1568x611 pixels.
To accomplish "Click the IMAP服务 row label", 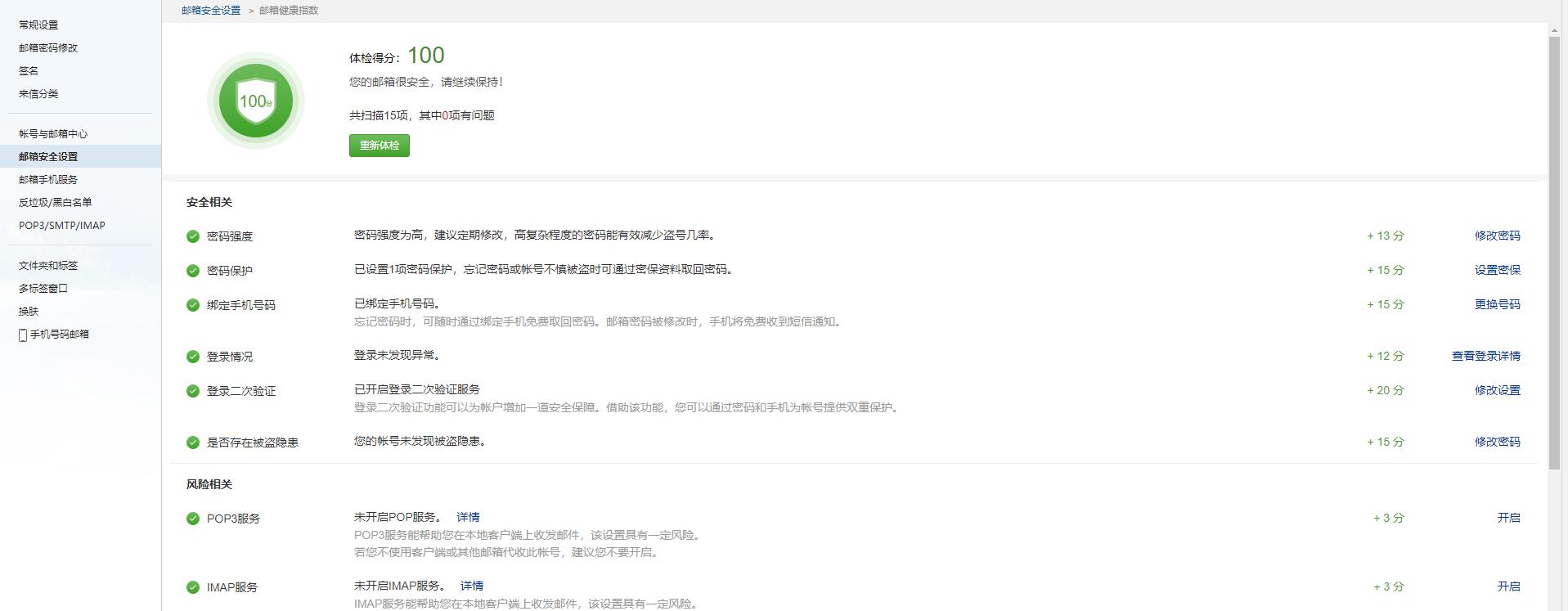I will click(x=232, y=587).
